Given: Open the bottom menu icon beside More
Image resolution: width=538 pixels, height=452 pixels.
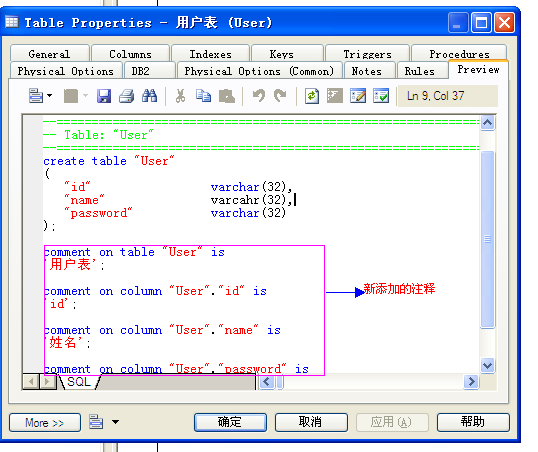Looking at the screenshot, I should (x=96, y=421).
